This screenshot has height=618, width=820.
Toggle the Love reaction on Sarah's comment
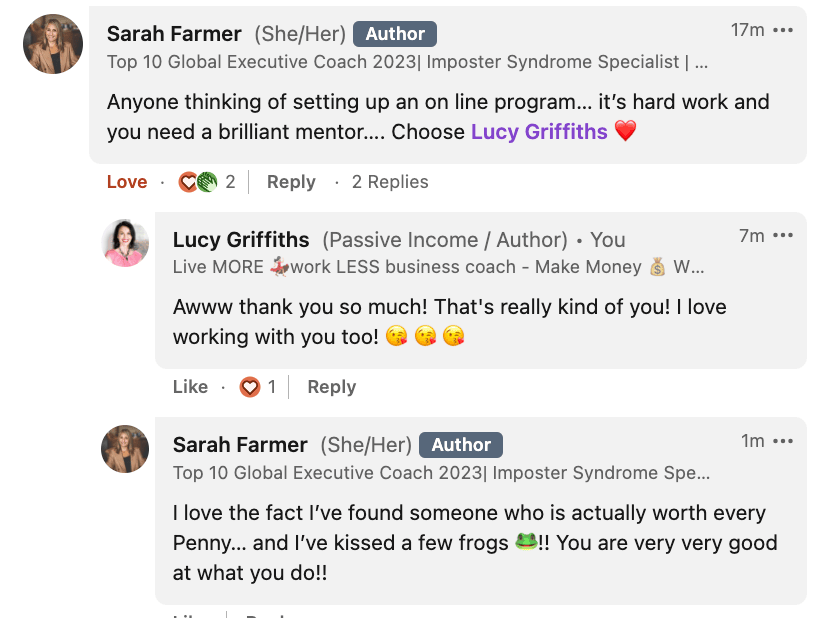[x=127, y=182]
